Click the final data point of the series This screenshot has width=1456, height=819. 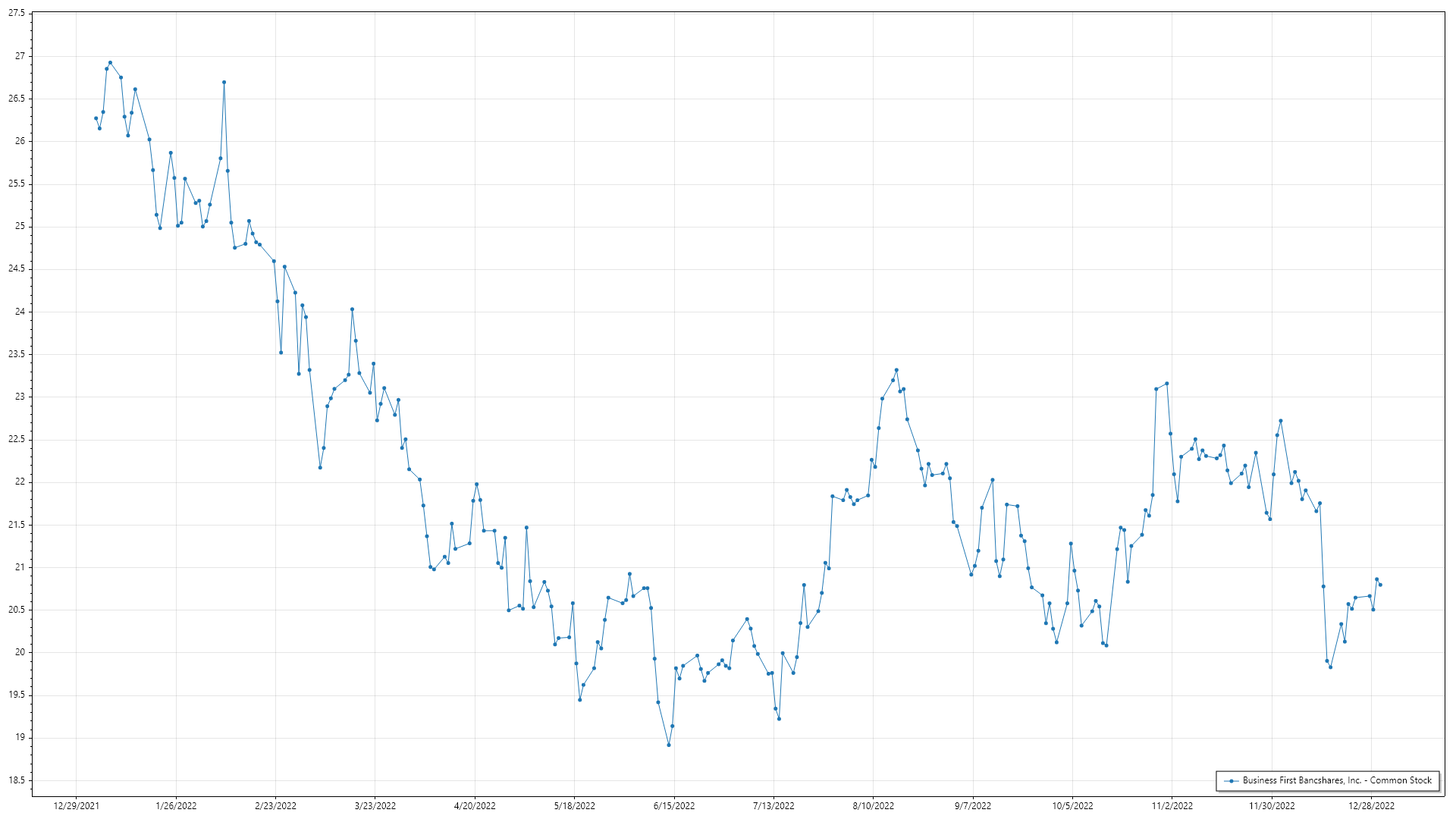point(1380,585)
